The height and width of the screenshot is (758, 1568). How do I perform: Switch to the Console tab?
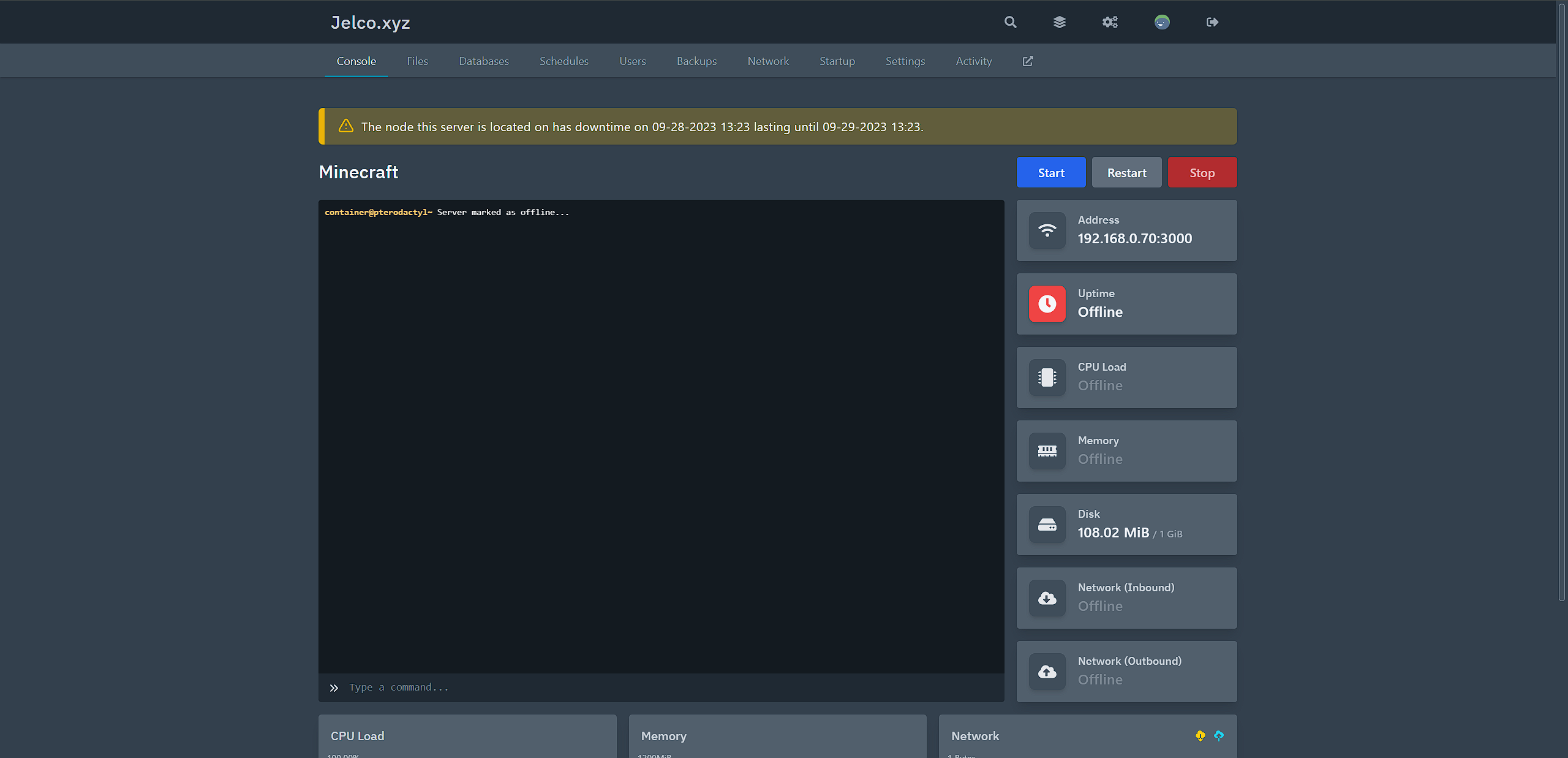pos(356,61)
